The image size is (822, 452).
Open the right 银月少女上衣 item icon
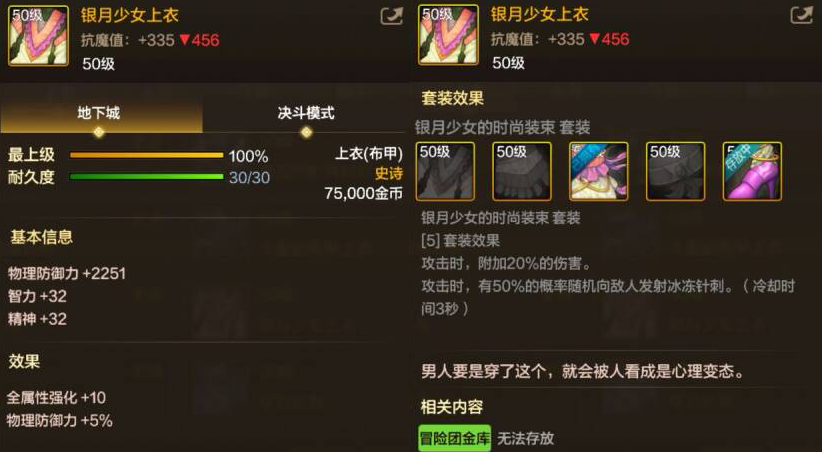(448, 35)
